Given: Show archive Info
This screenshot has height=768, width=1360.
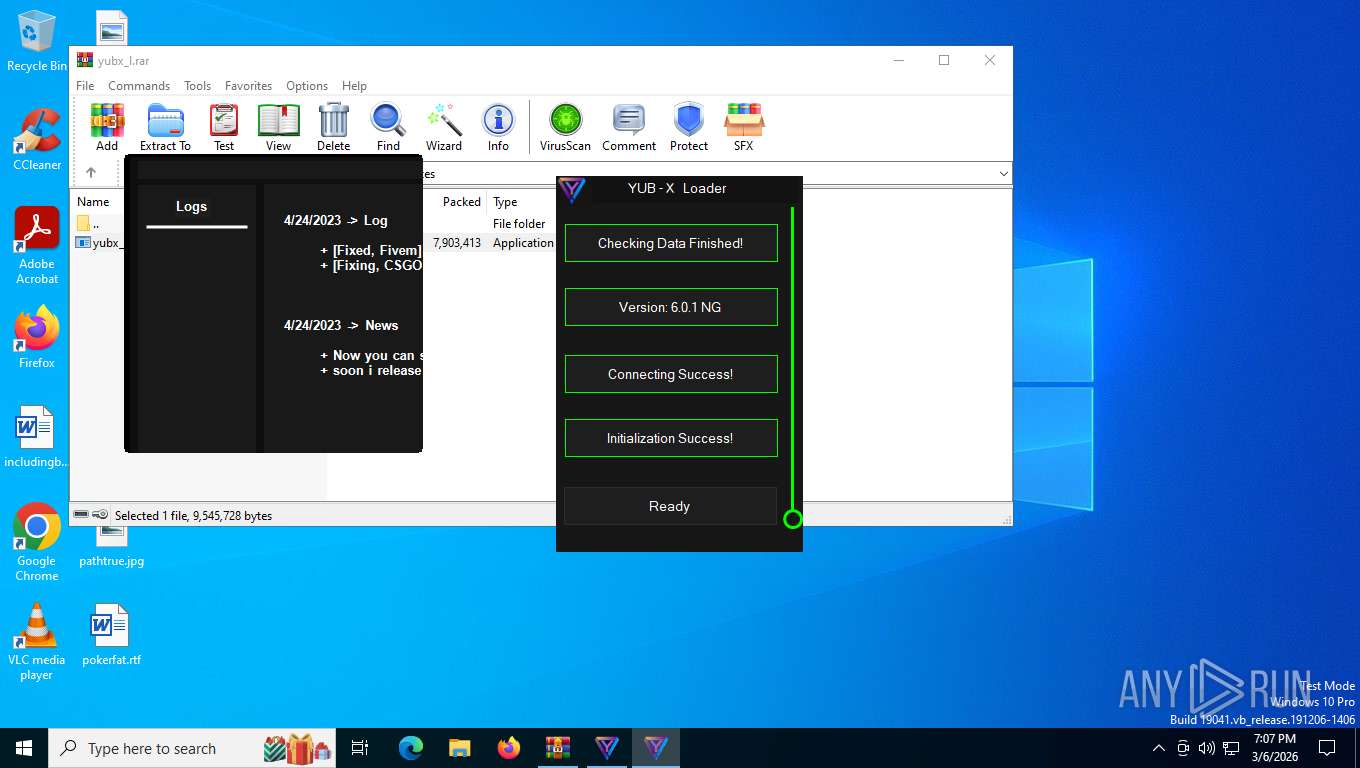Looking at the screenshot, I should (x=498, y=127).
